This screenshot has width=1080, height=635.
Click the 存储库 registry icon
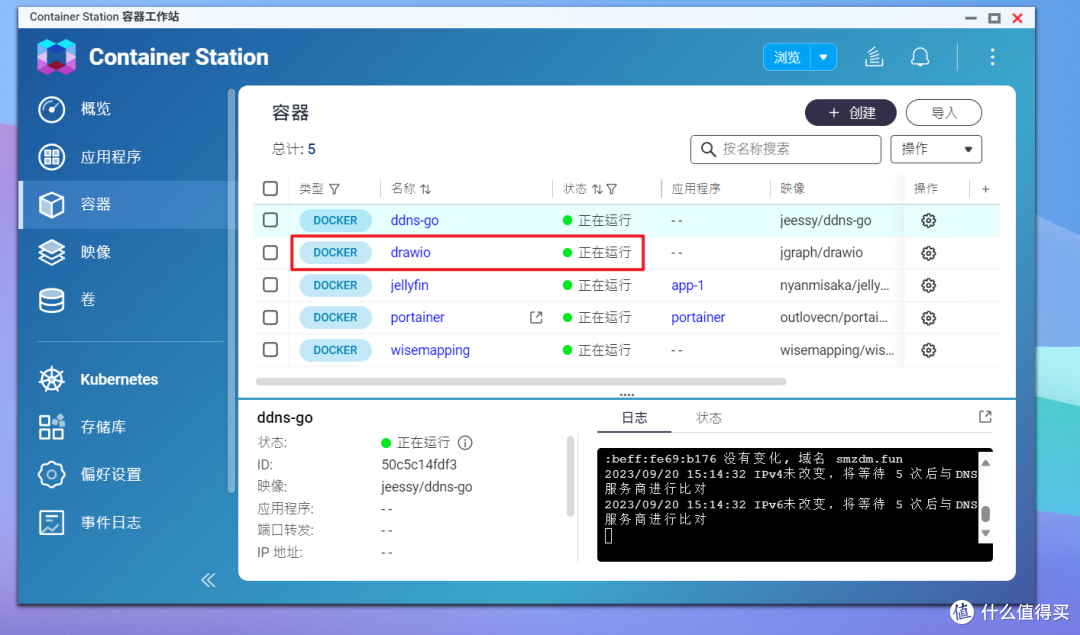52,427
